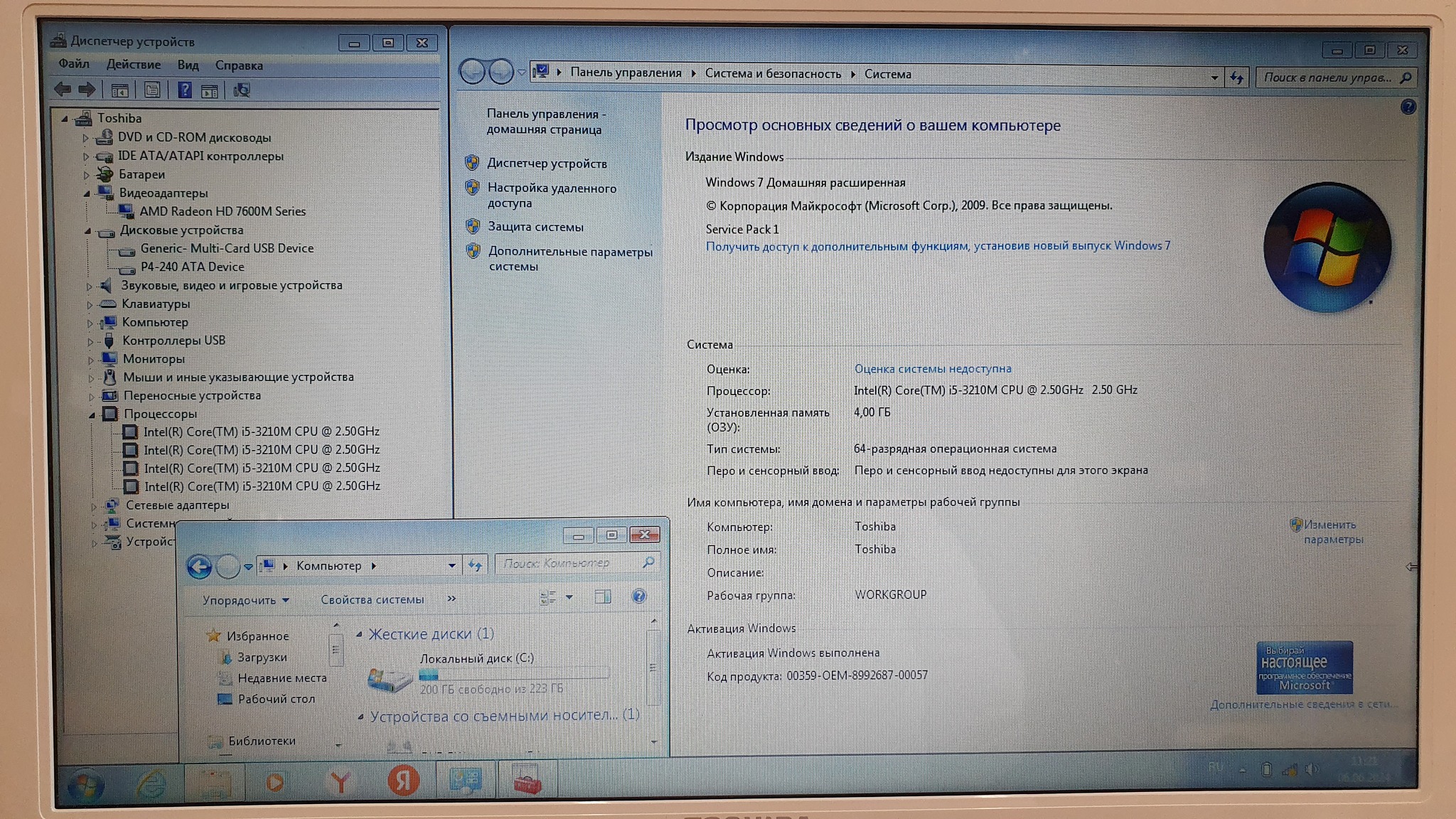Toggle the preview pane icon in Explorer
The width and height of the screenshot is (1456, 819).
(x=602, y=597)
